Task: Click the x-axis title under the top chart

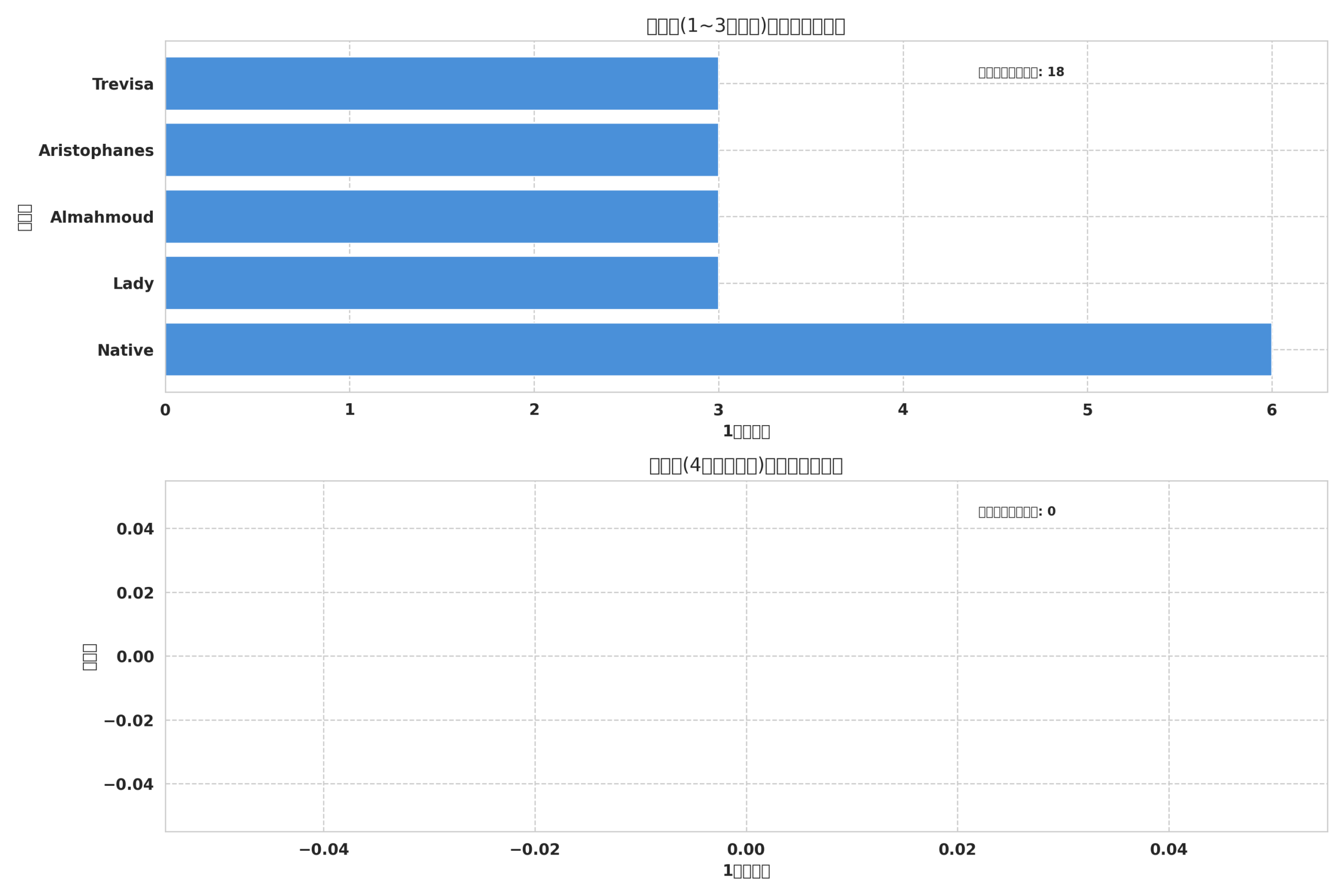Action: point(746,431)
